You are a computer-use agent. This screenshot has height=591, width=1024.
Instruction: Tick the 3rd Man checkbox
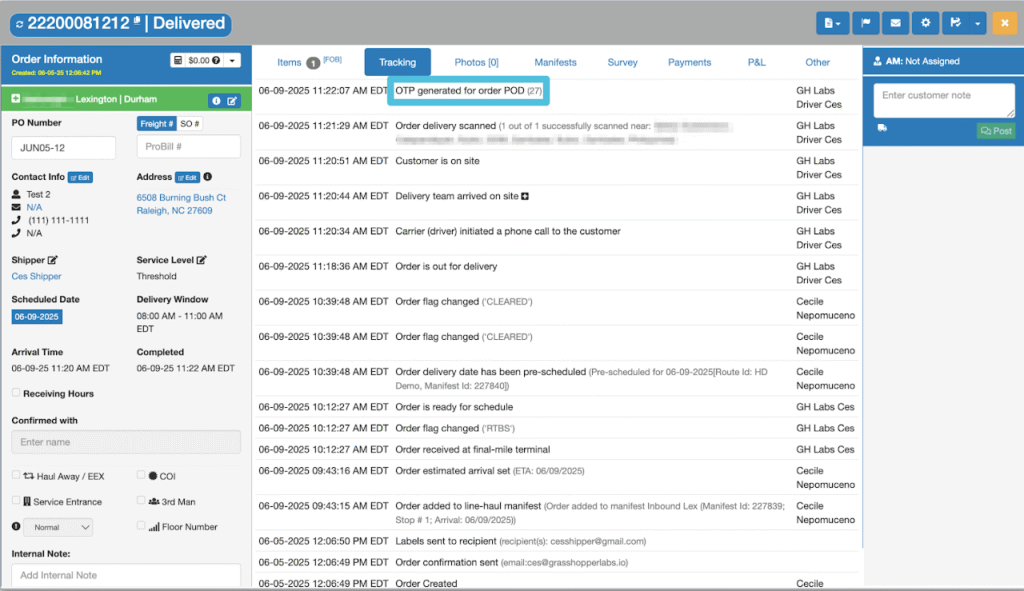pos(141,500)
